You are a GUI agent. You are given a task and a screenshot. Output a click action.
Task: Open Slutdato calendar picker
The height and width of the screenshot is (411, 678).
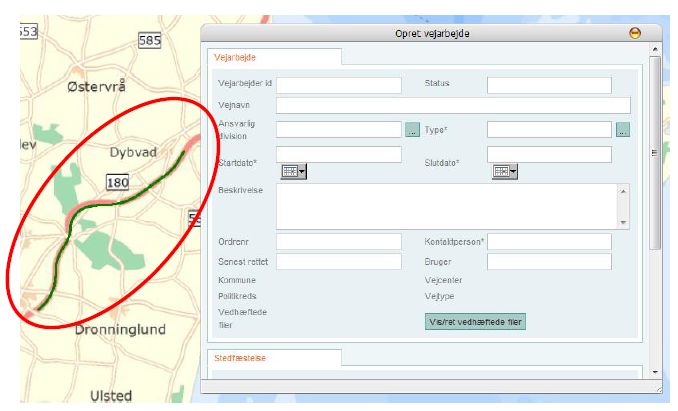click(504, 172)
